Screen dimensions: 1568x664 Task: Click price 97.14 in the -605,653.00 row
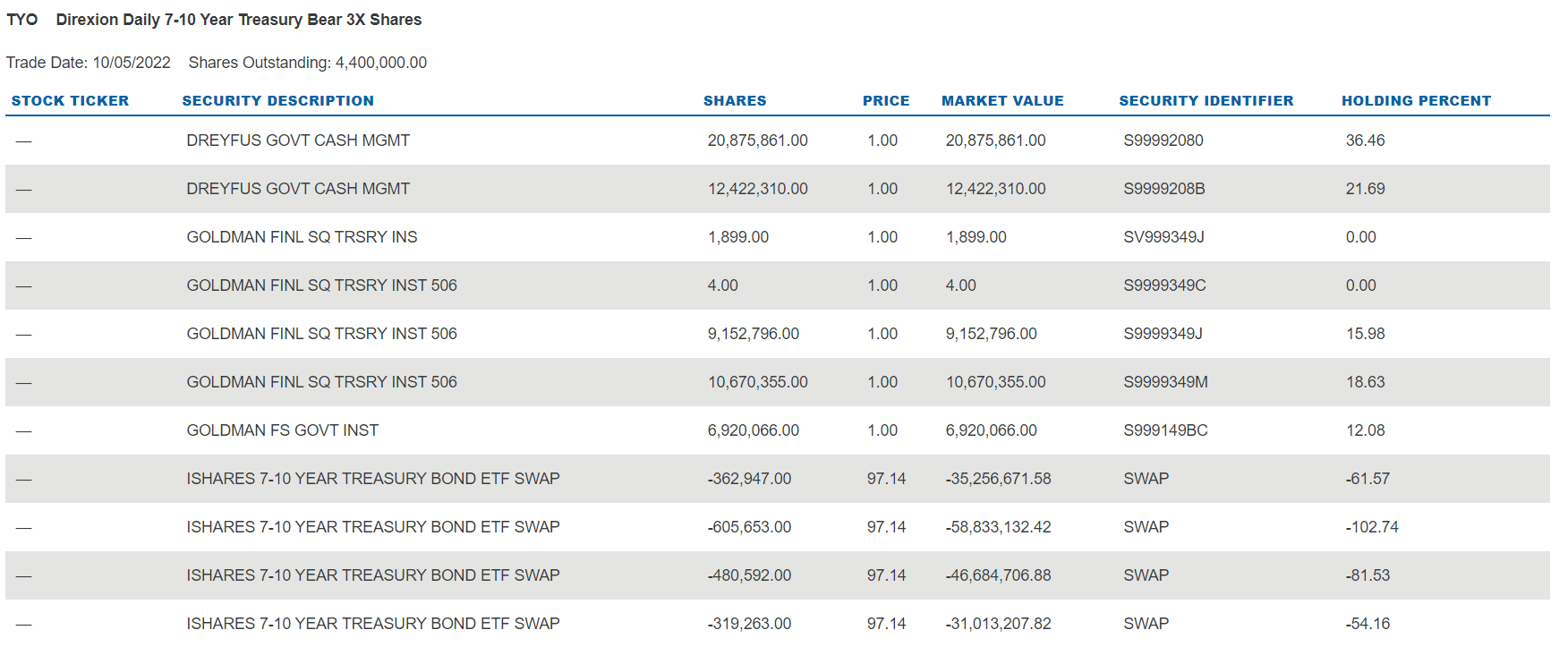886,527
